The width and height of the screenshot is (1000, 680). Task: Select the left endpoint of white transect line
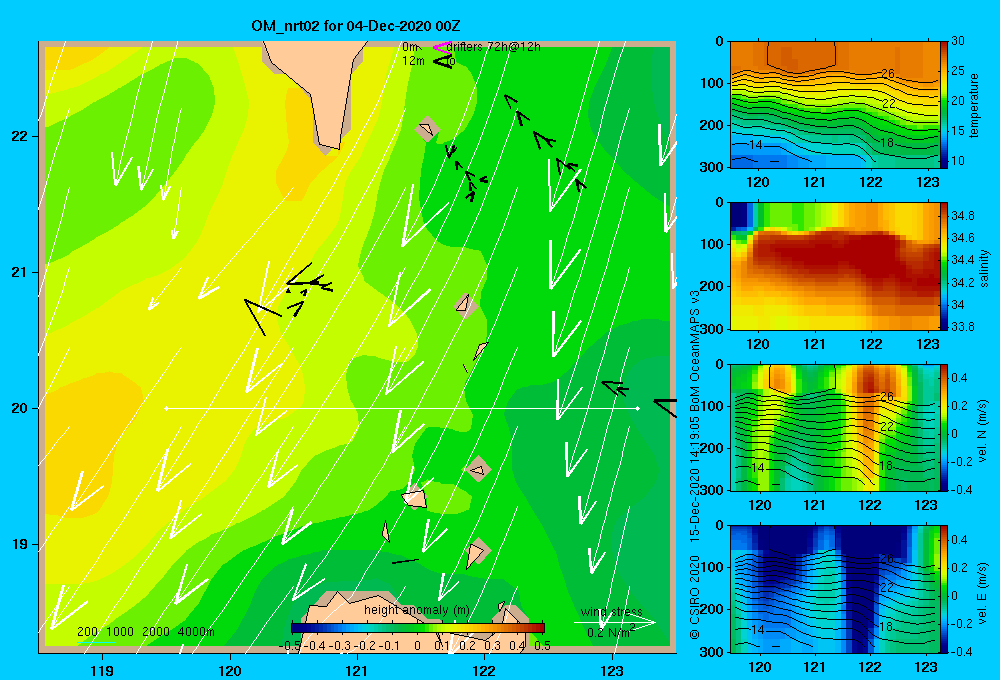tap(166, 408)
